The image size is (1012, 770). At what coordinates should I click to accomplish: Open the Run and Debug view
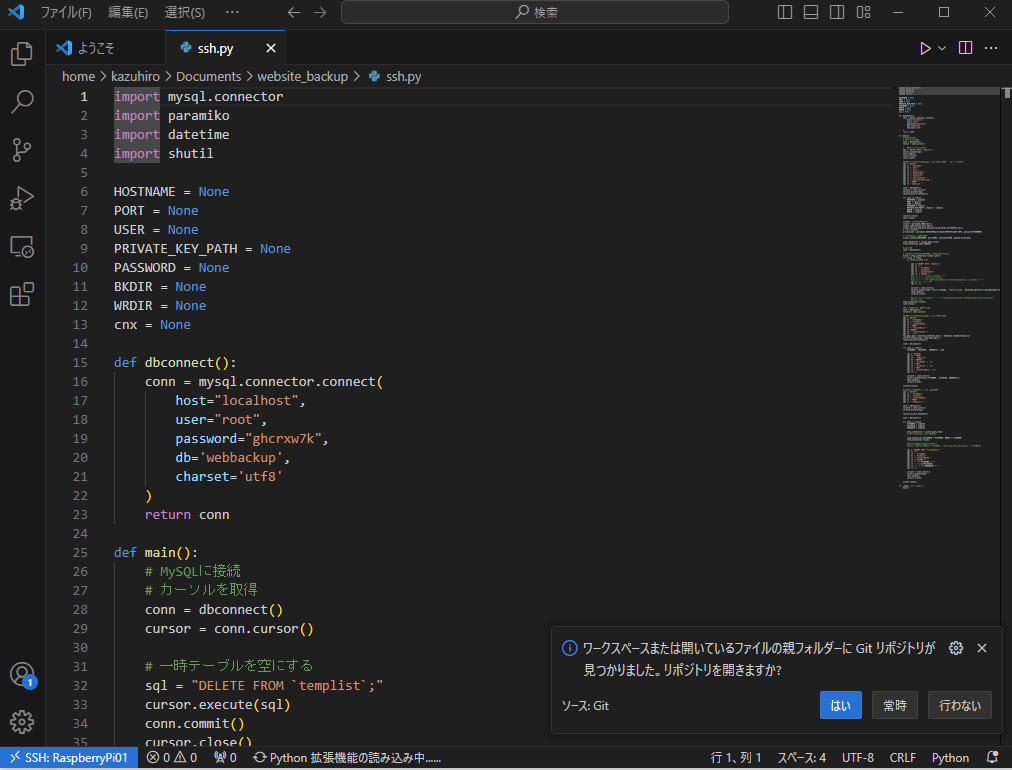22,198
